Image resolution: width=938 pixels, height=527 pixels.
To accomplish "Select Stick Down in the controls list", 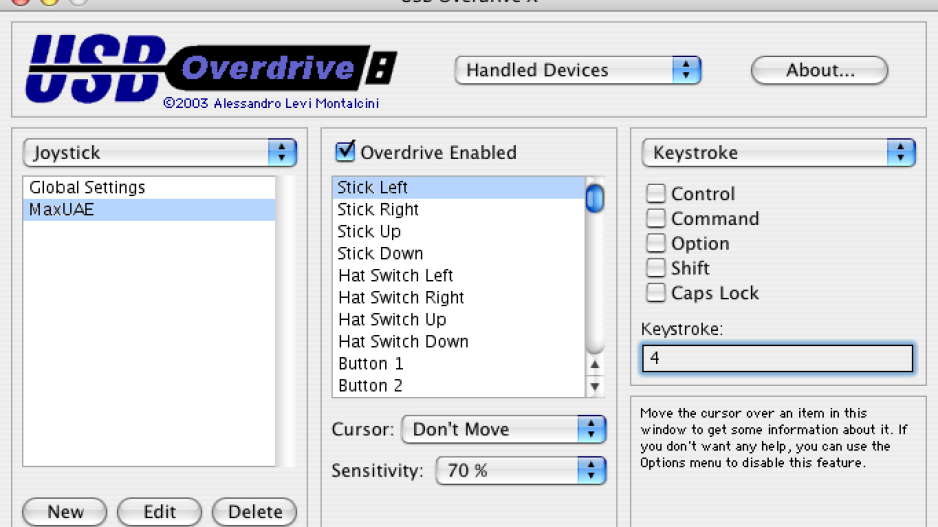I will click(x=458, y=254).
